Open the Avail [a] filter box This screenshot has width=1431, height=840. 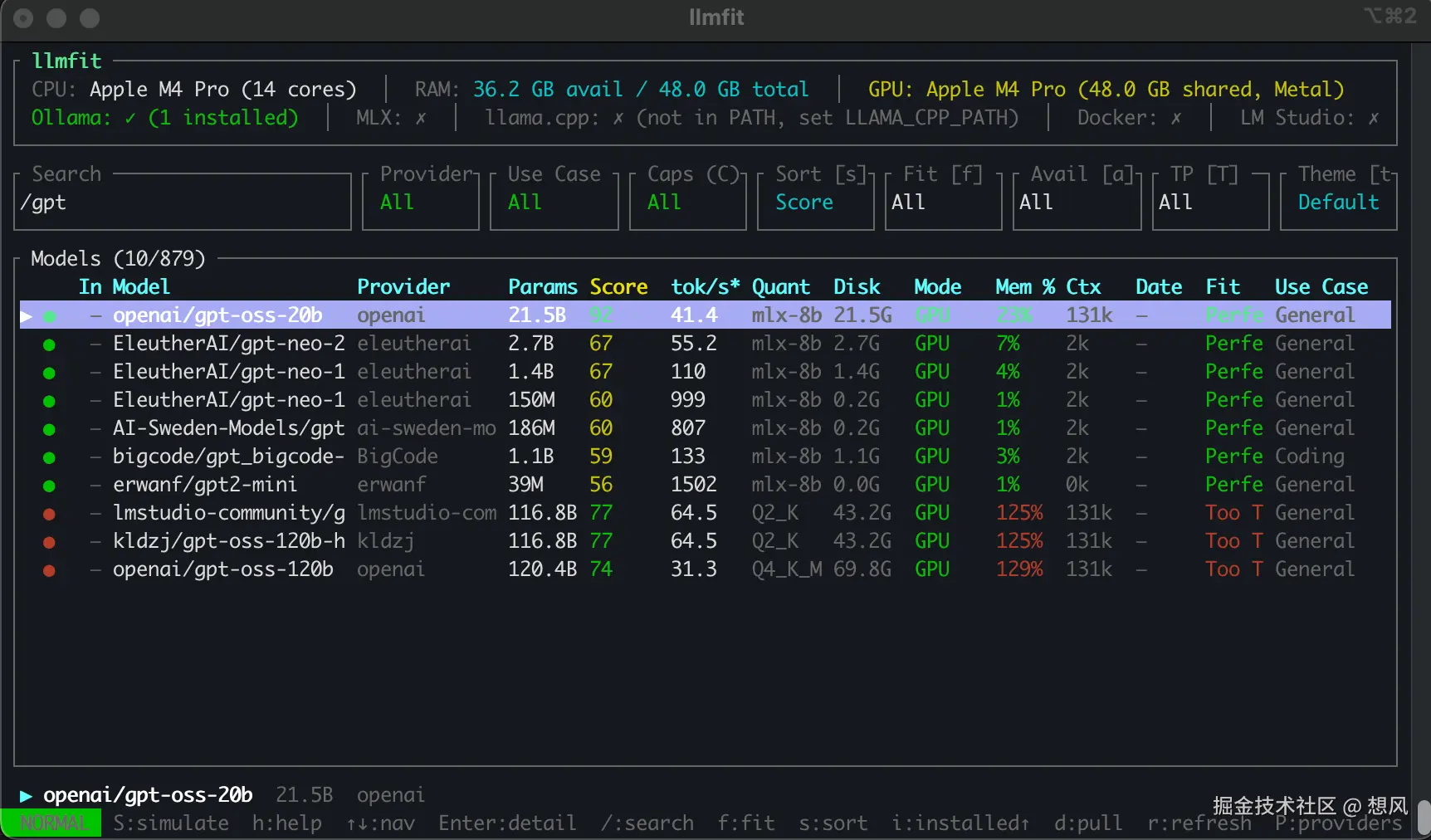point(1077,202)
